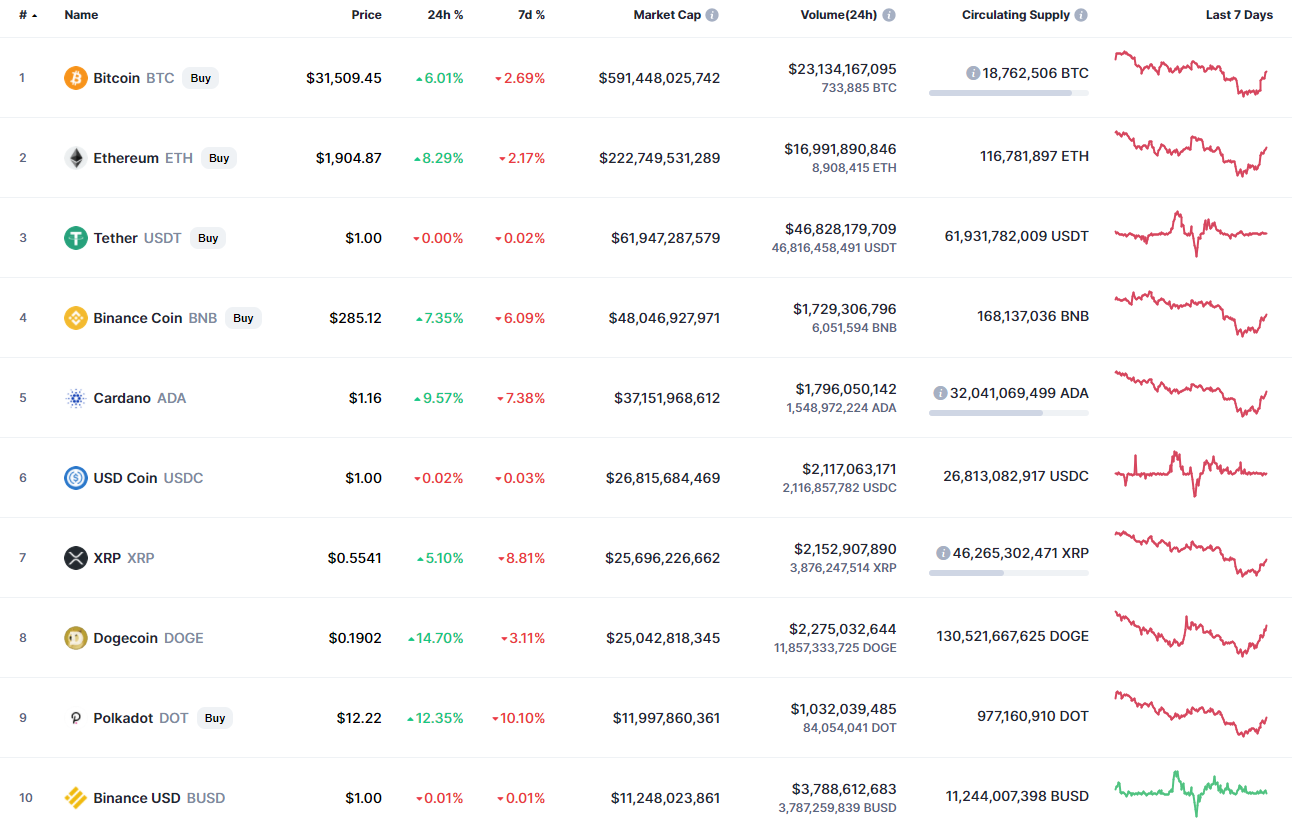Click the Dogecoin logo icon
The width and height of the screenshot is (1292, 828).
pyautogui.click(x=76, y=638)
